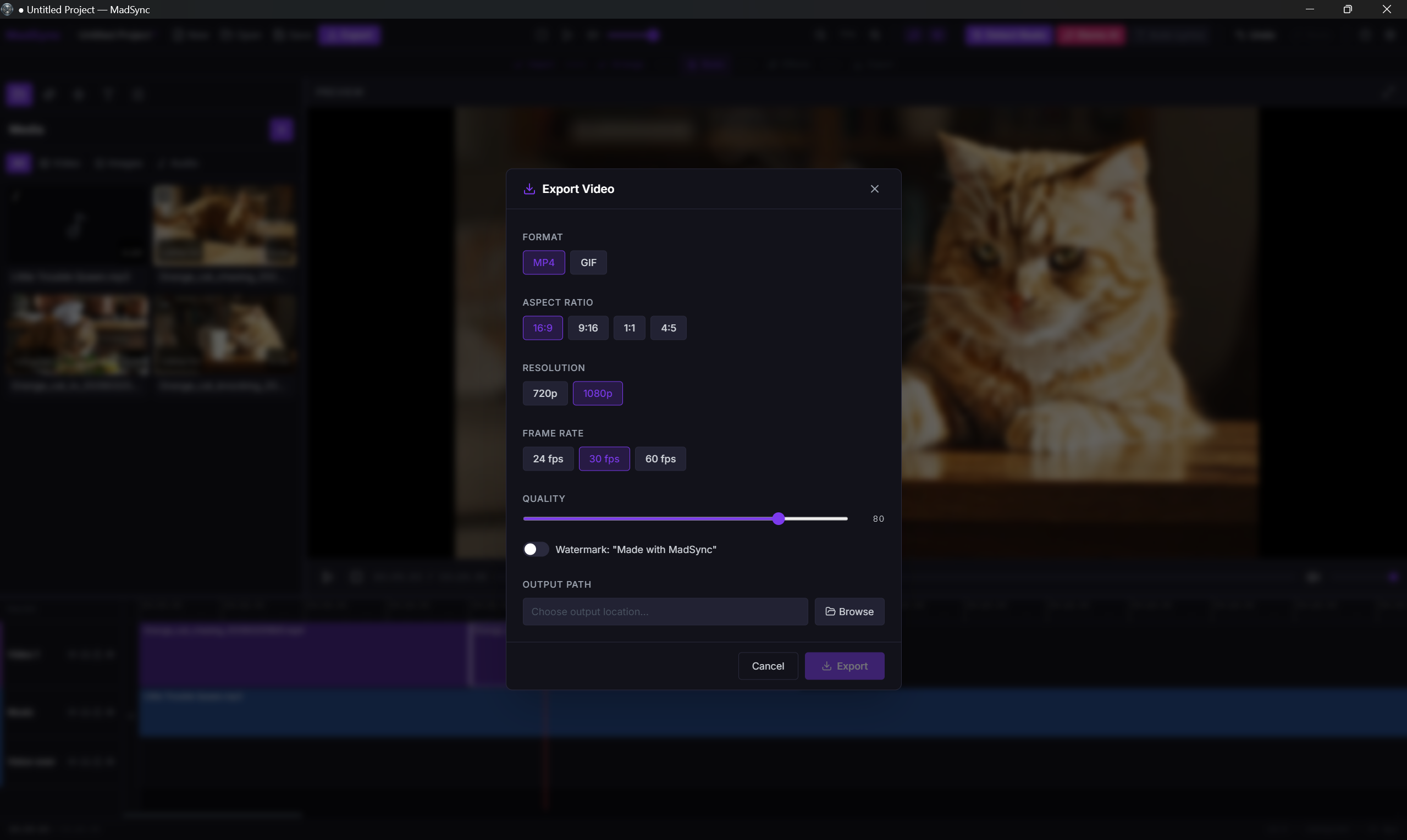
Task: Click Export to render the video
Action: [845, 666]
